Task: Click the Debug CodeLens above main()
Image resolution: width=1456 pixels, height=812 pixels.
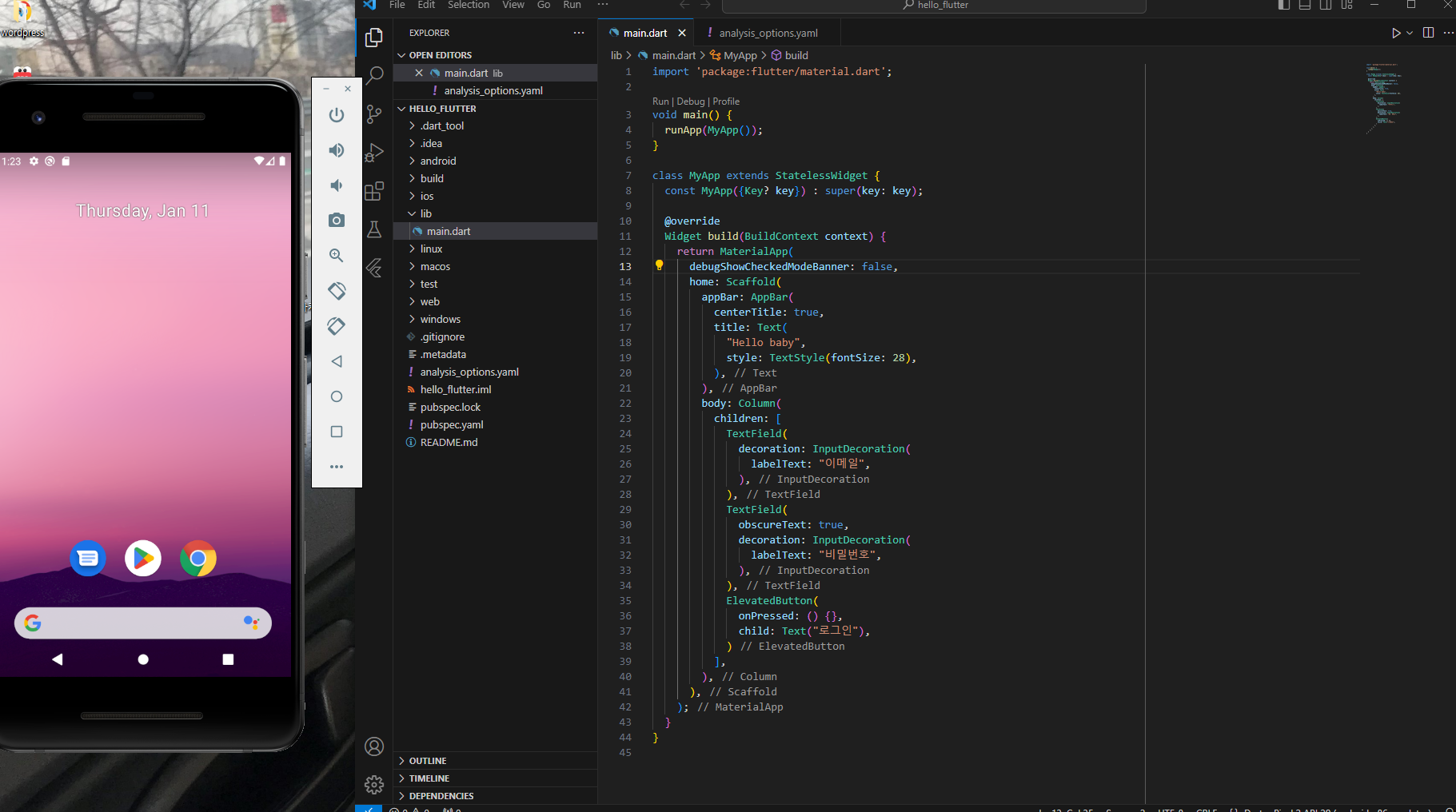Action: (x=691, y=101)
